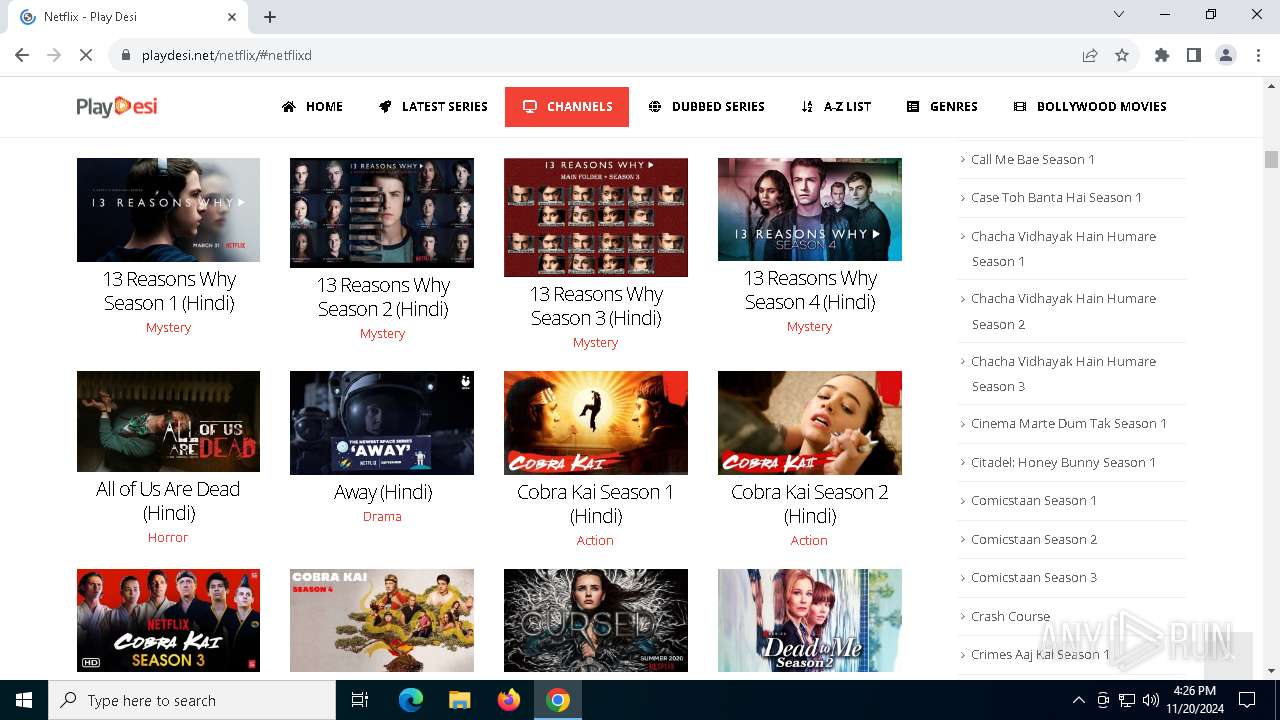1280x720 pixels.
Task: Click the PlayDesi logo
Action: 117,106
